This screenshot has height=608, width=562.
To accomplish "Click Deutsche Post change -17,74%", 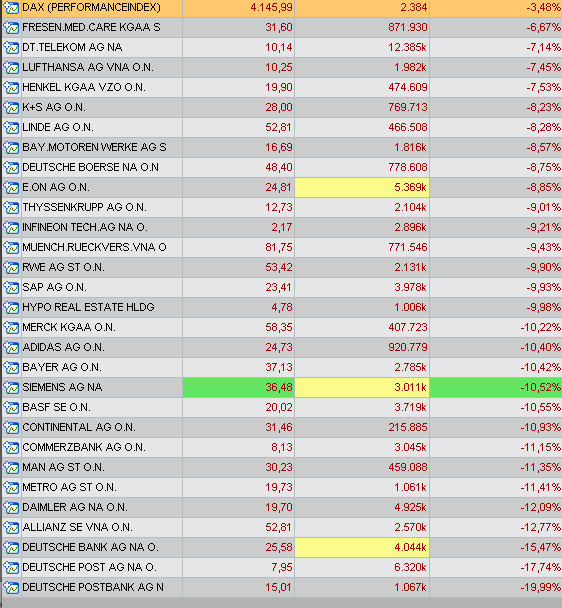I will (541, 567).
